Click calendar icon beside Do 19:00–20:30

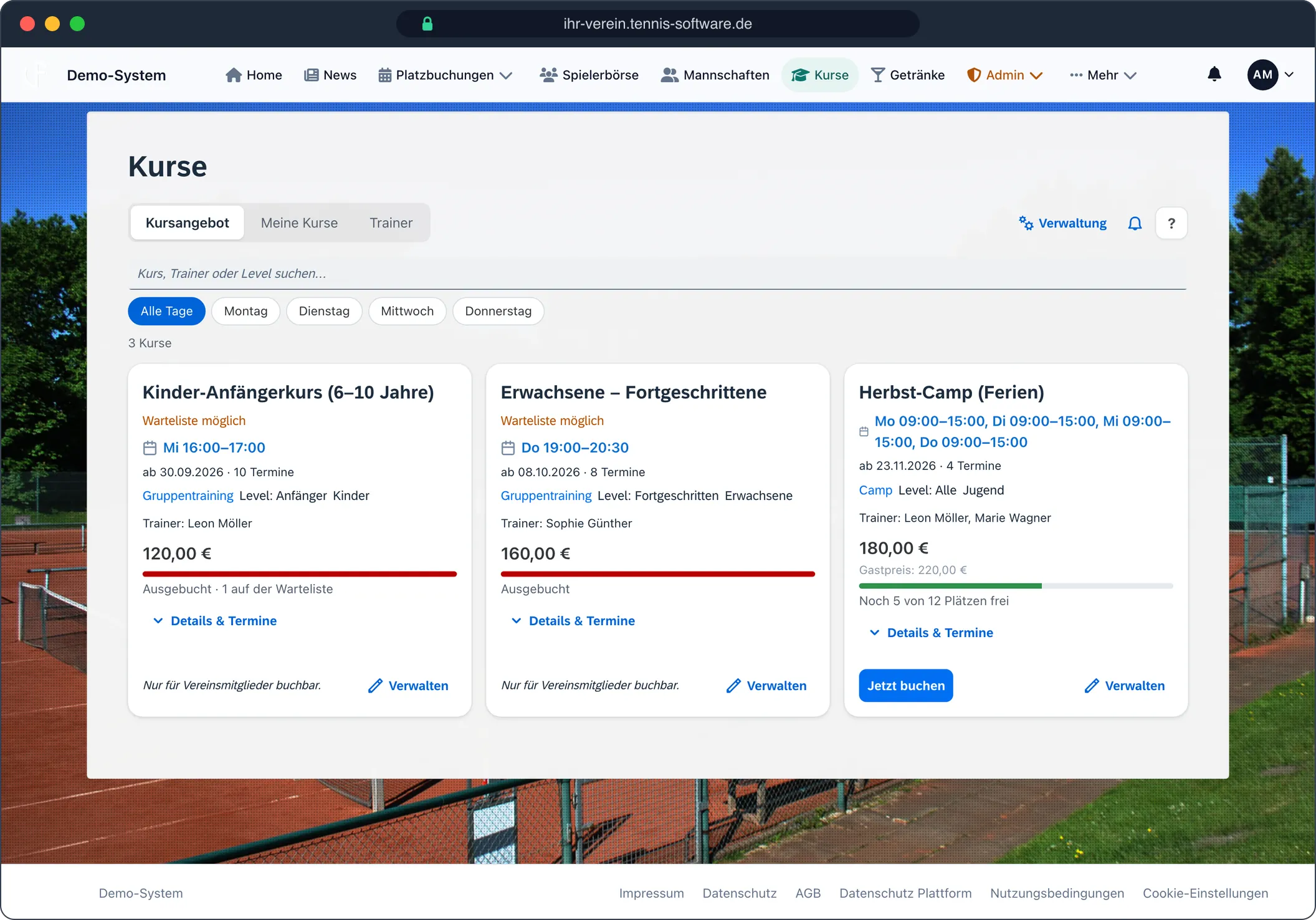(x=508, y=448)
